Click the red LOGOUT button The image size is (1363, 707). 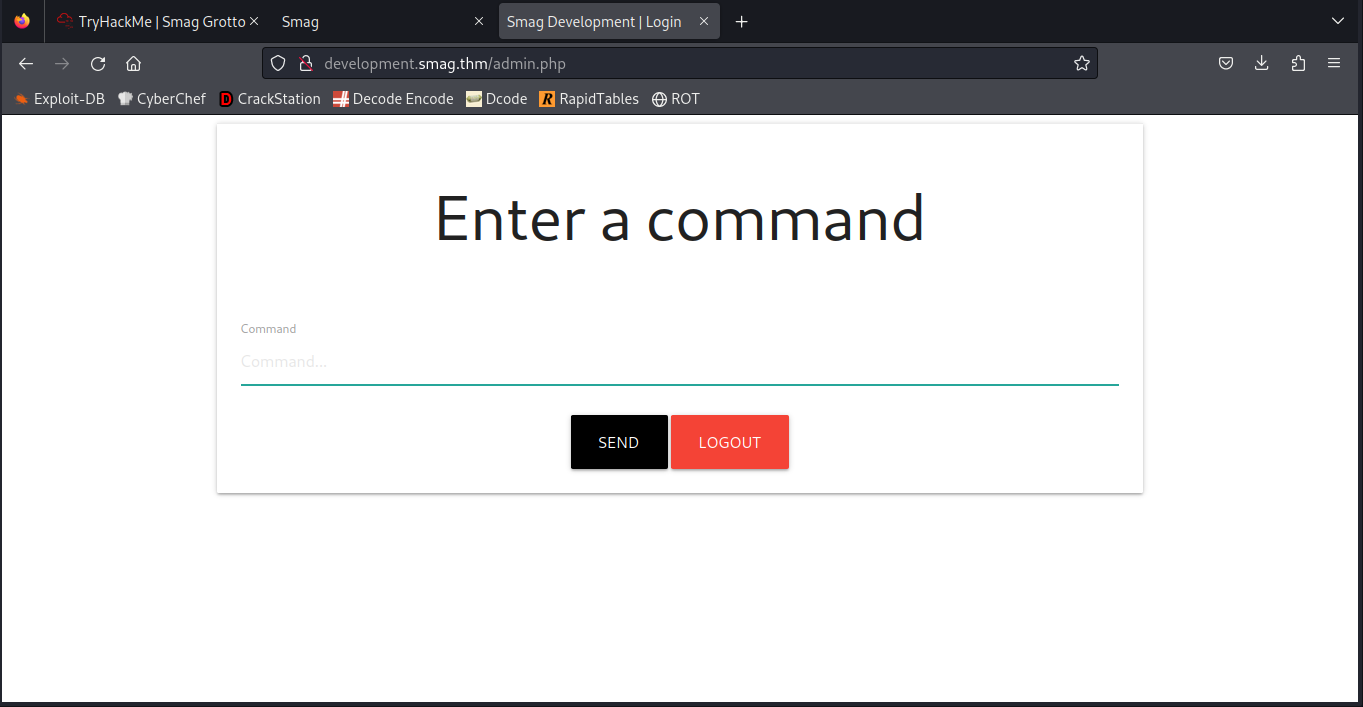[x=729, y=442]
